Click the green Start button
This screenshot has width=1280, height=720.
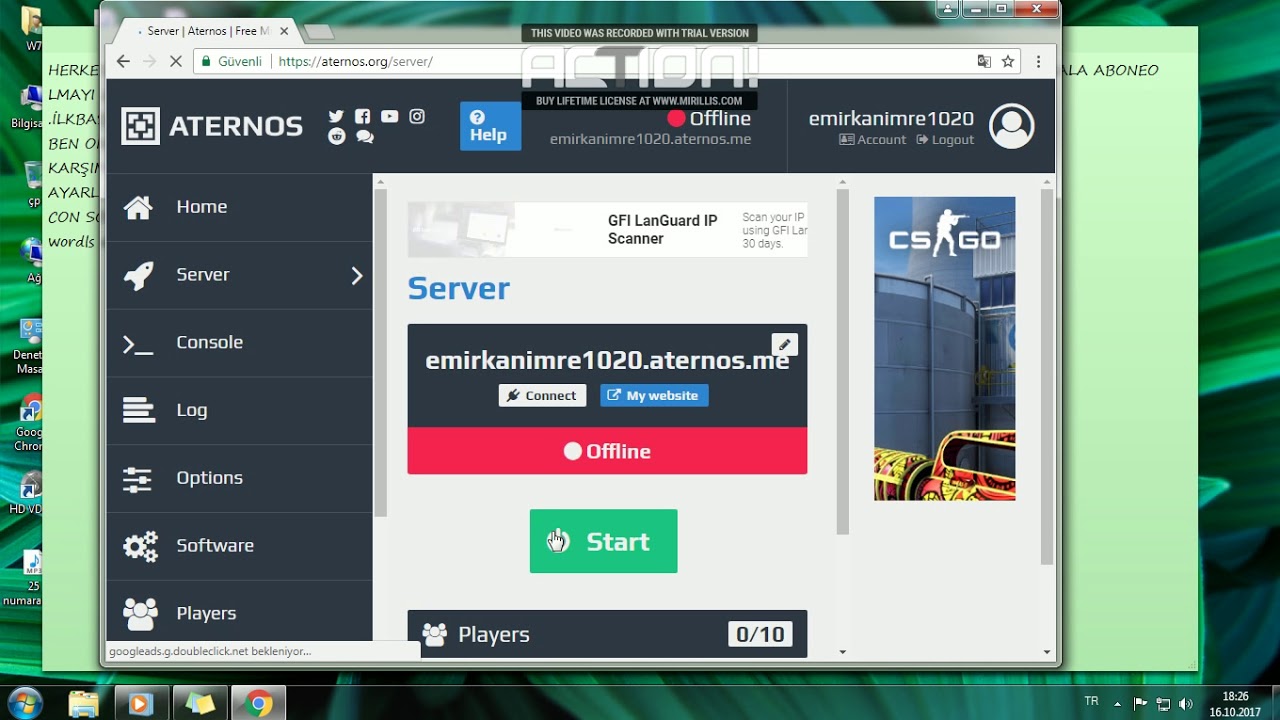(603, 541)
